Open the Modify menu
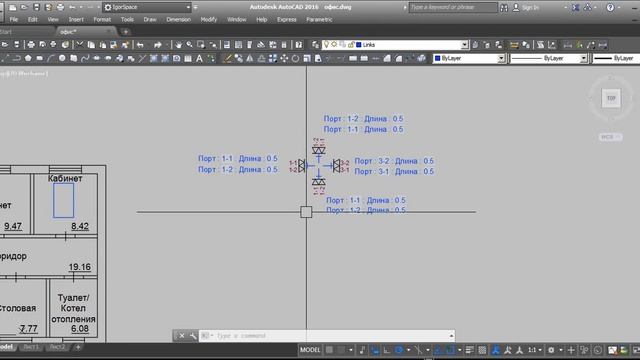 click(x=209, y=19)
